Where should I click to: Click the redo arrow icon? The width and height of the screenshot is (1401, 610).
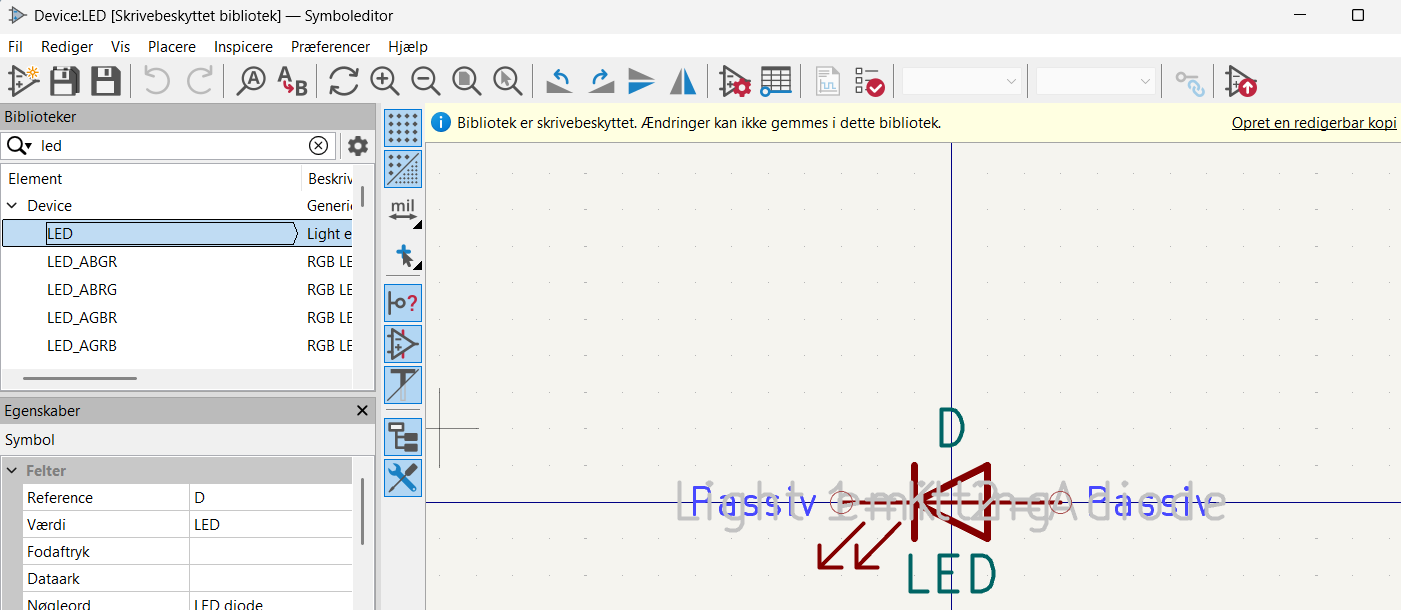click(x=200, y=81)
